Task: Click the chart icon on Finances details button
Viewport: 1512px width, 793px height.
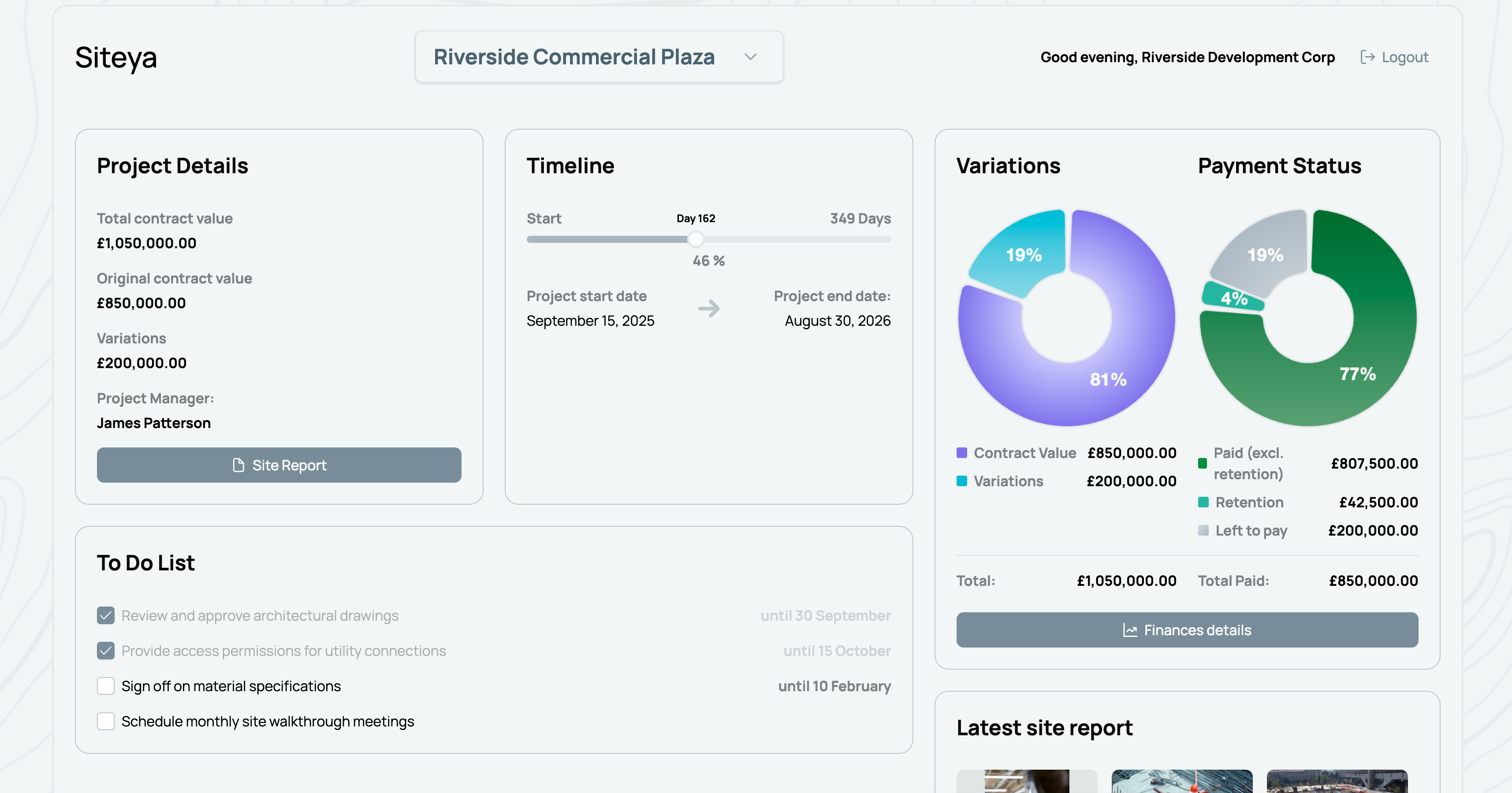Action: point(1130,629)
